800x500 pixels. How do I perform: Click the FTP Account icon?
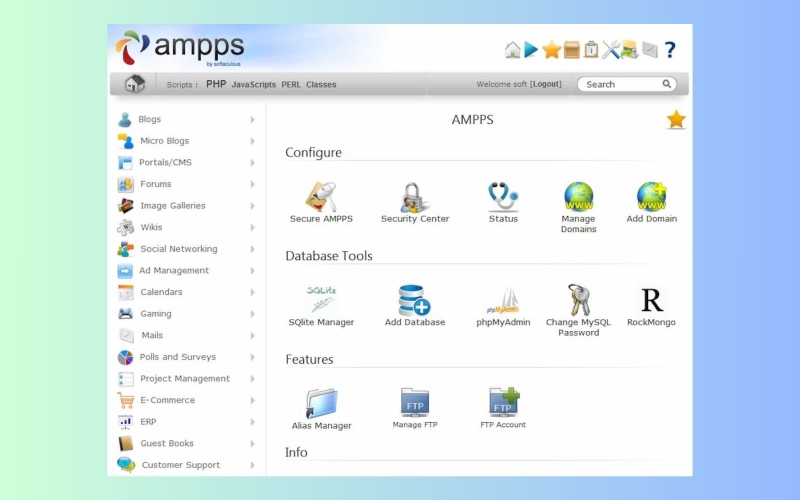point(504,403)
